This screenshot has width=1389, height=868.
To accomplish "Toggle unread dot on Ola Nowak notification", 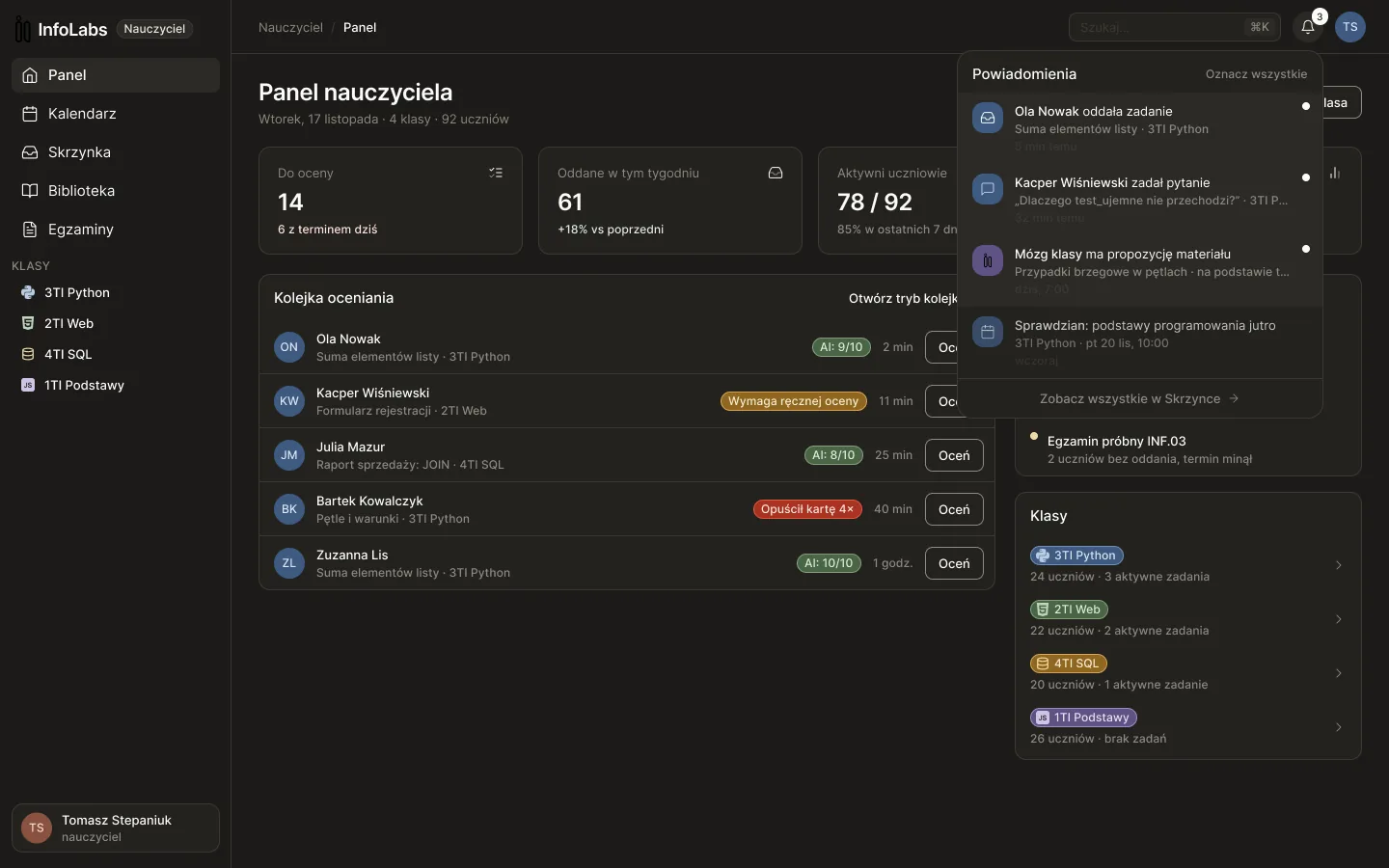I will (1306, 106).
